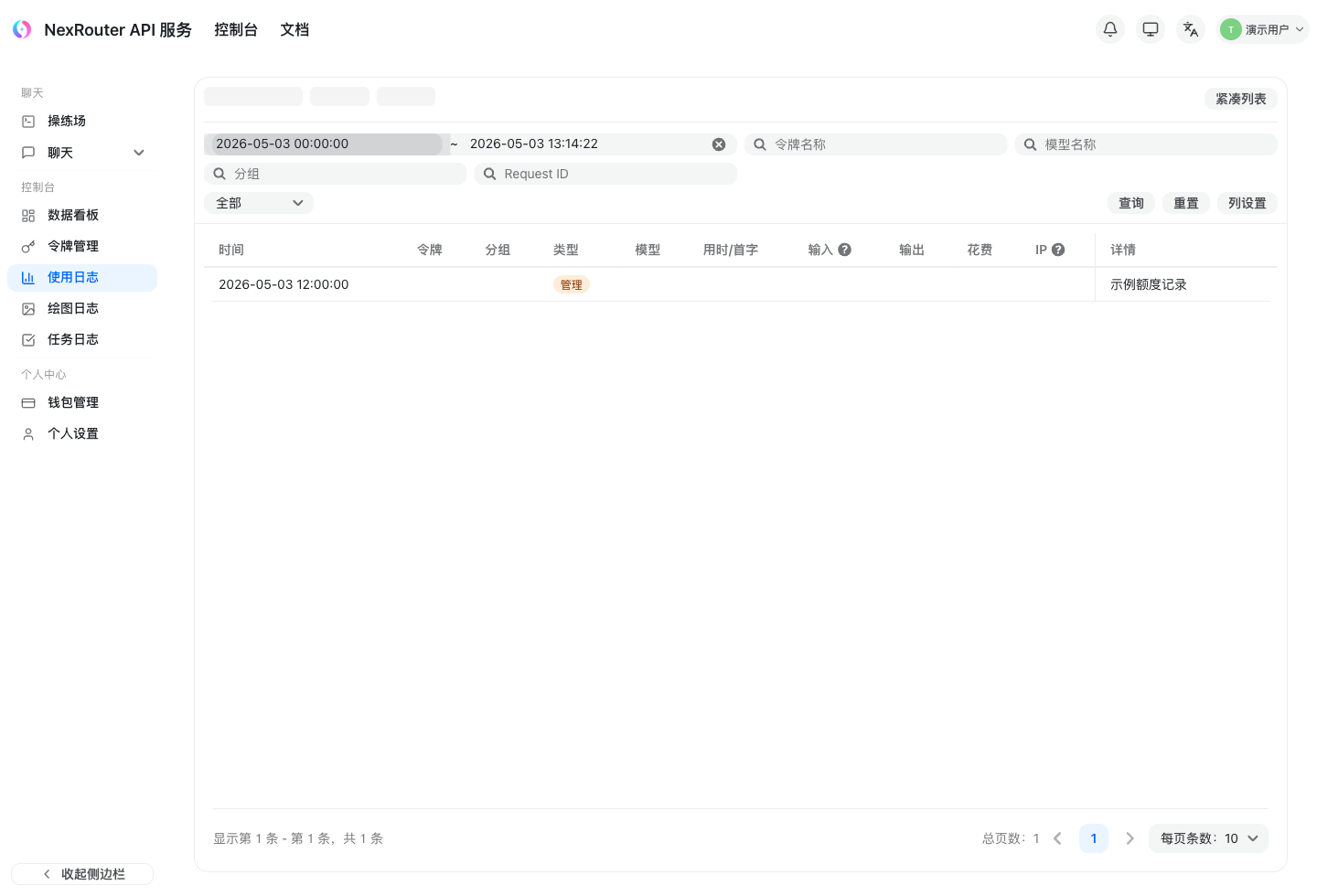Open the language translation switcher
Screen dimensions: 1317x896
[1191, 29]
